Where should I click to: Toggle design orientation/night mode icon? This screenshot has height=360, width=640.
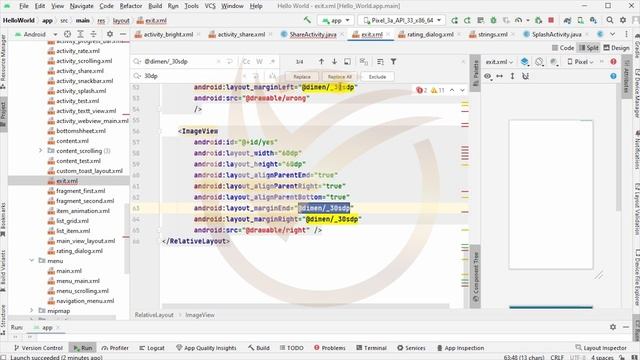click(539, 62)
